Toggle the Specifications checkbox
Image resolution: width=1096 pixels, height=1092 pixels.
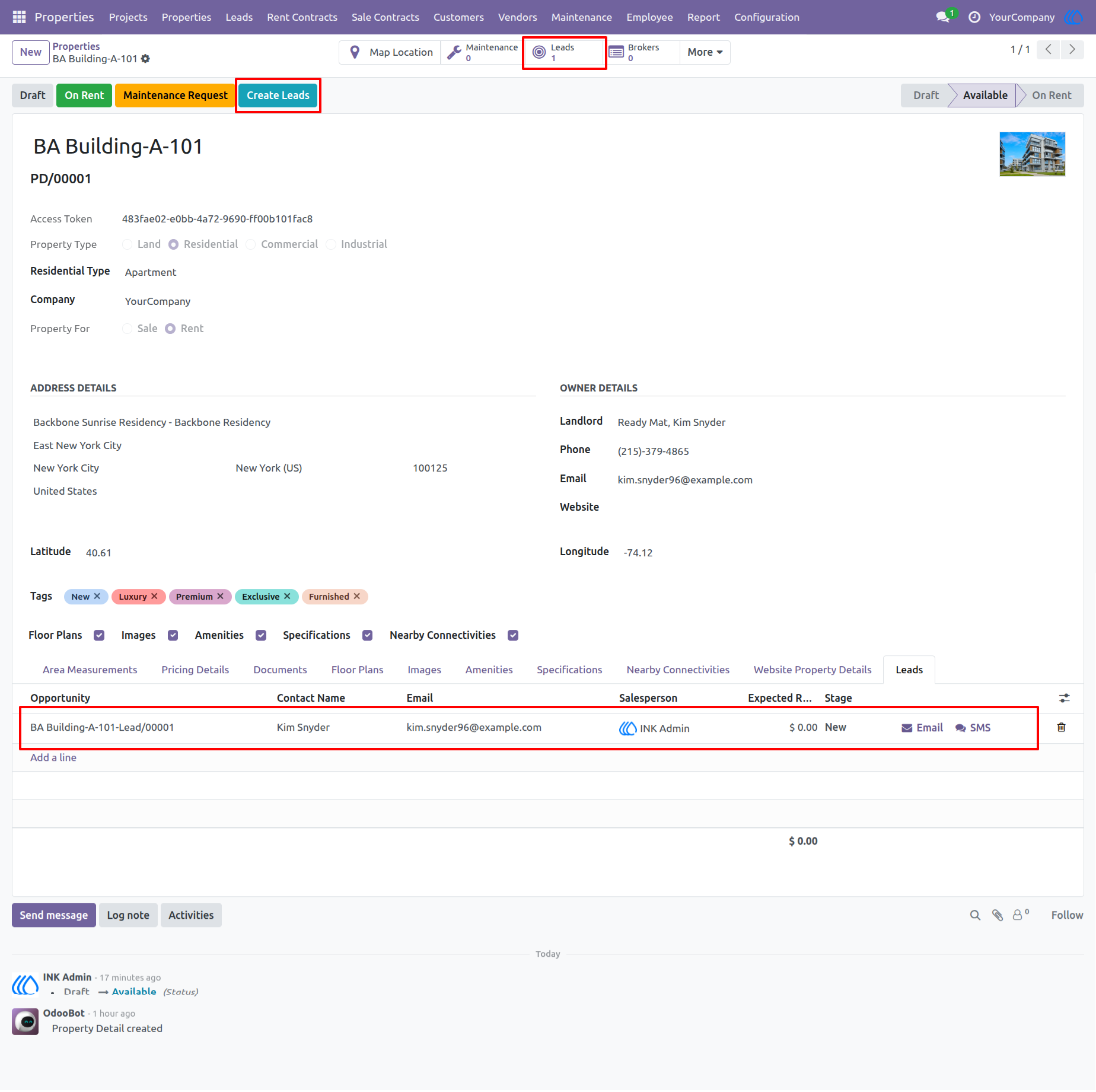click(x=368, y=635)
